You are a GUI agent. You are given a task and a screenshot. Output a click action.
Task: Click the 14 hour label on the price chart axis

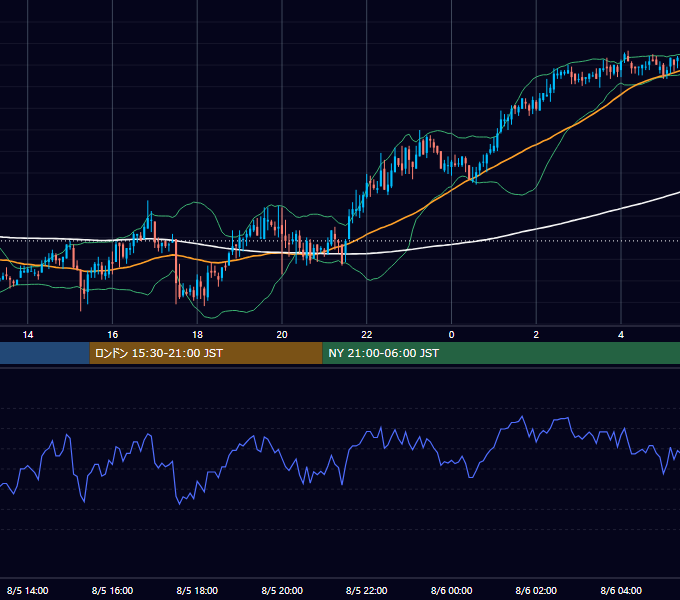(28, 335)
